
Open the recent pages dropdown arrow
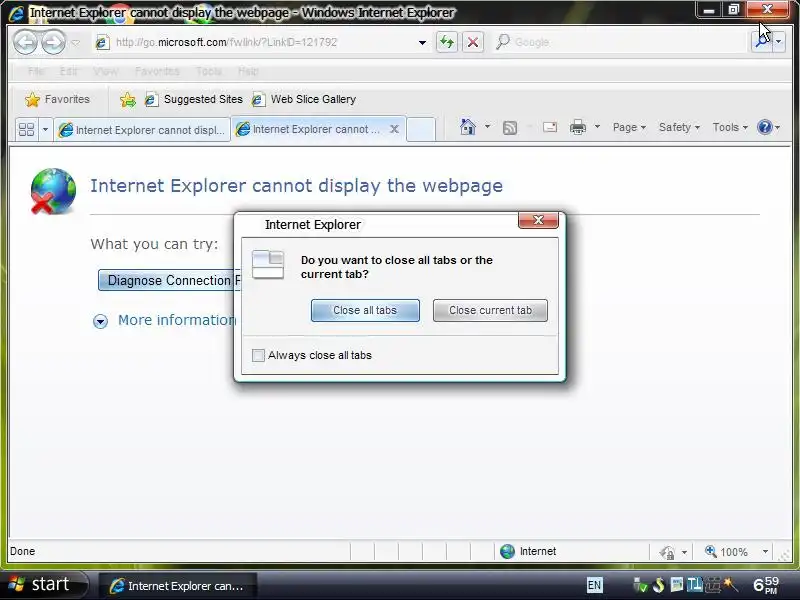(76, 42)
